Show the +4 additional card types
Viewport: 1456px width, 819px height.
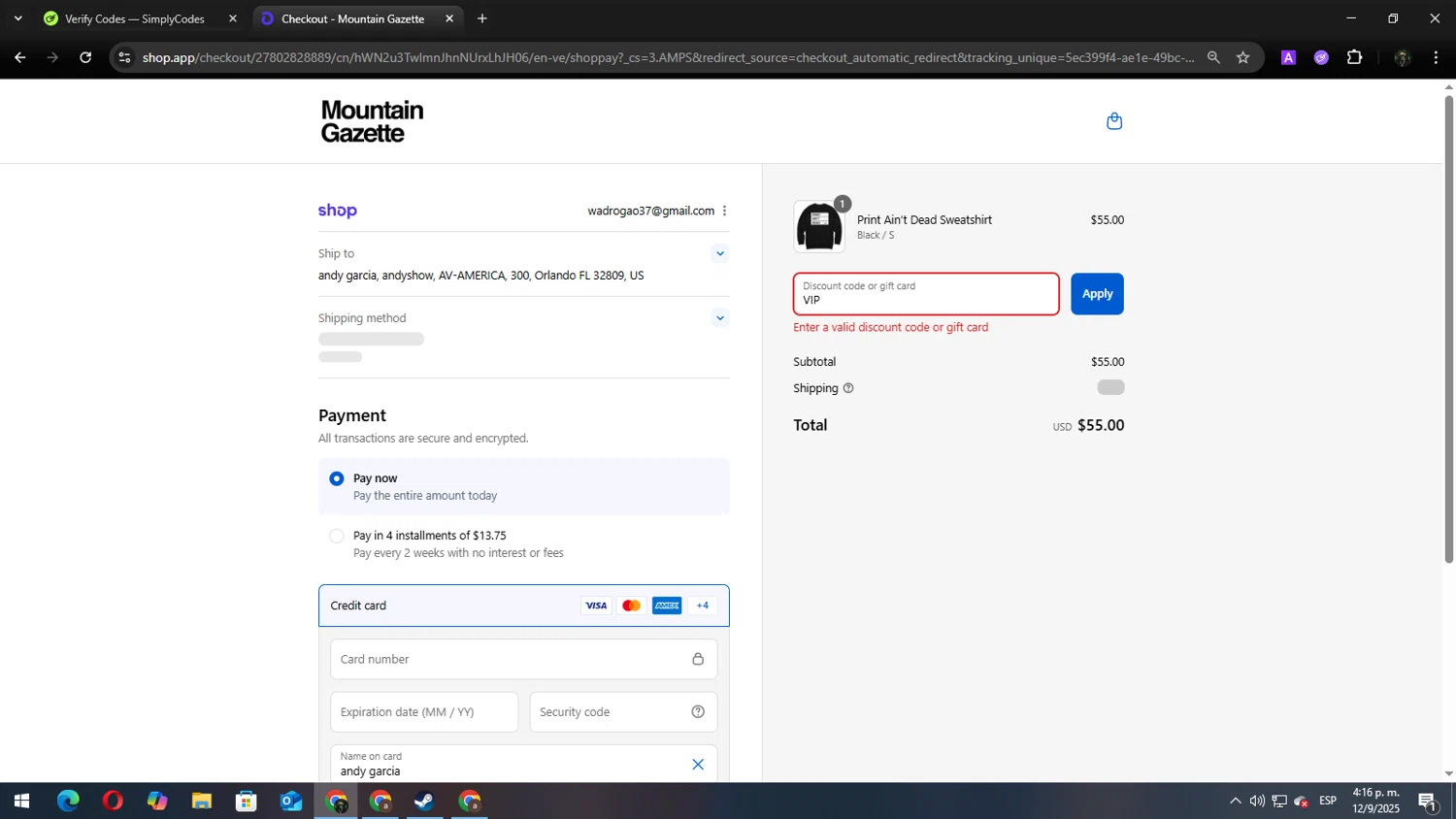[703, 606]
